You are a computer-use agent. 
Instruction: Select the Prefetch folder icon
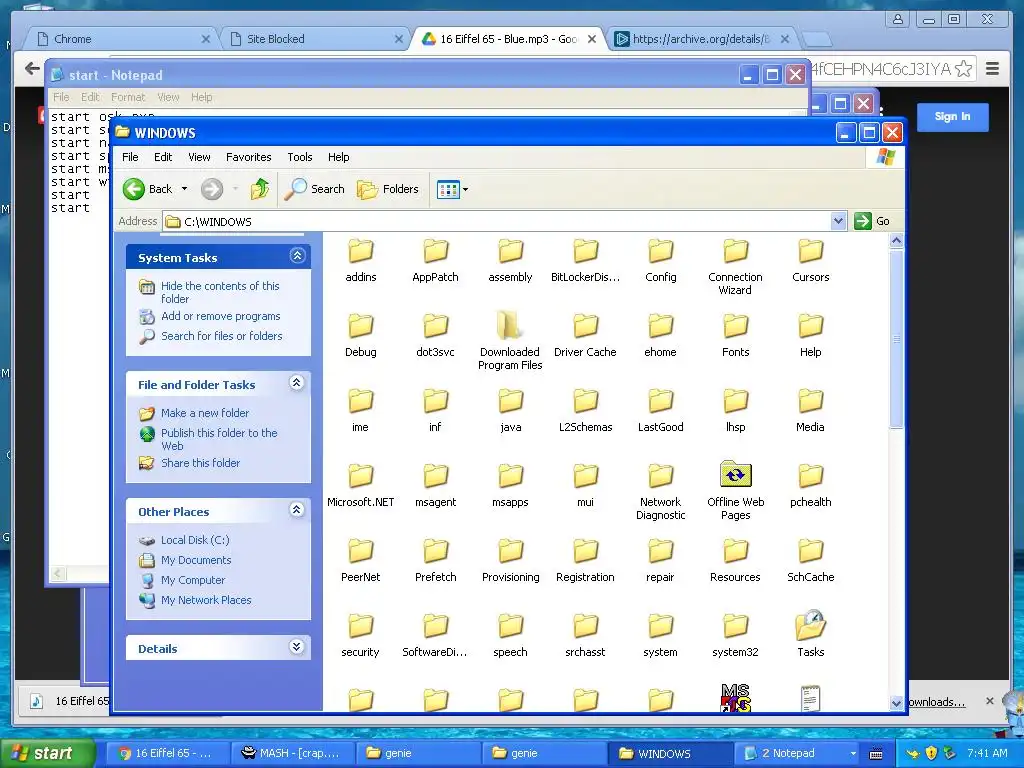[x=436, y=551]
